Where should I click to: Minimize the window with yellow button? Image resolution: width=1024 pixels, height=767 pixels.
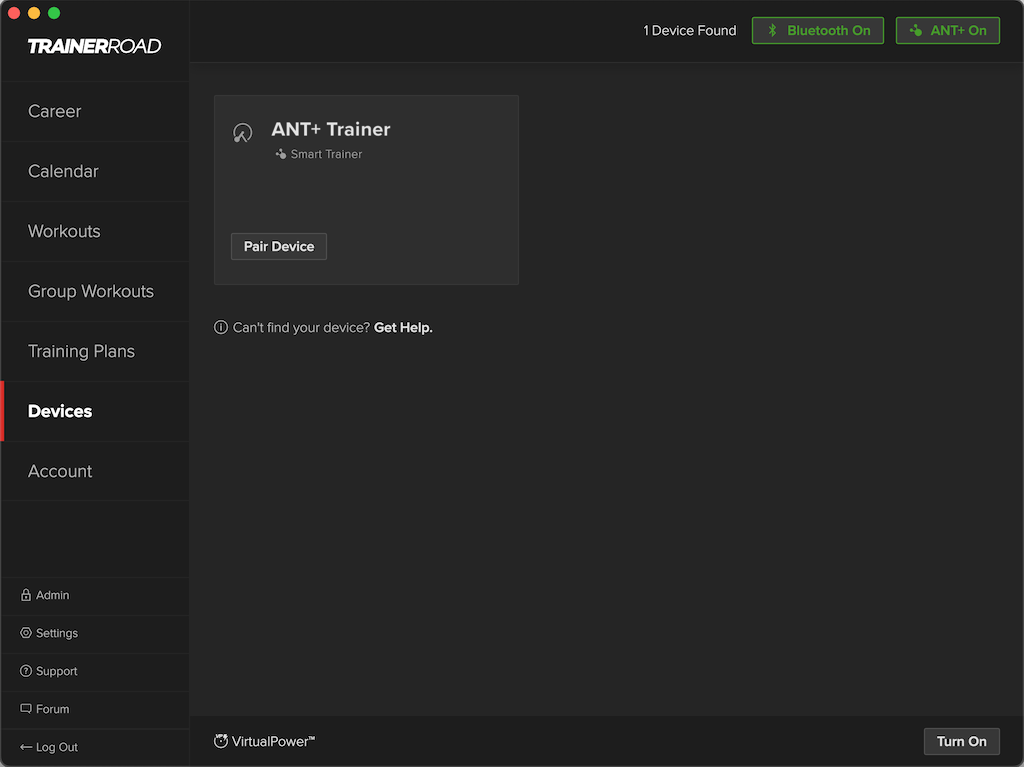[x=34, y=13]
